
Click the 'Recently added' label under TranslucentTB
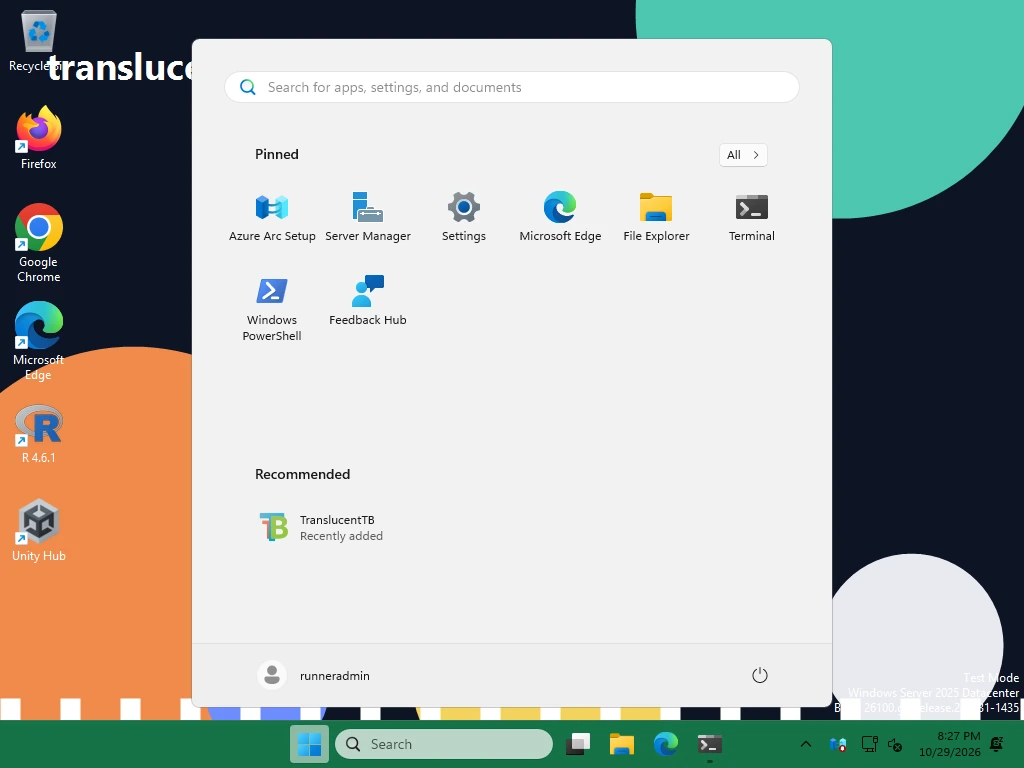(x=342, y=536)
